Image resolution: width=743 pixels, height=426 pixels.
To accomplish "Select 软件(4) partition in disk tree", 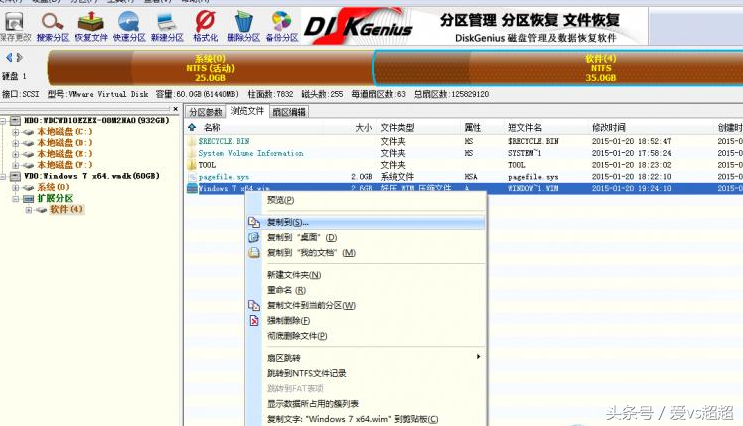I will tap(66, 209).
